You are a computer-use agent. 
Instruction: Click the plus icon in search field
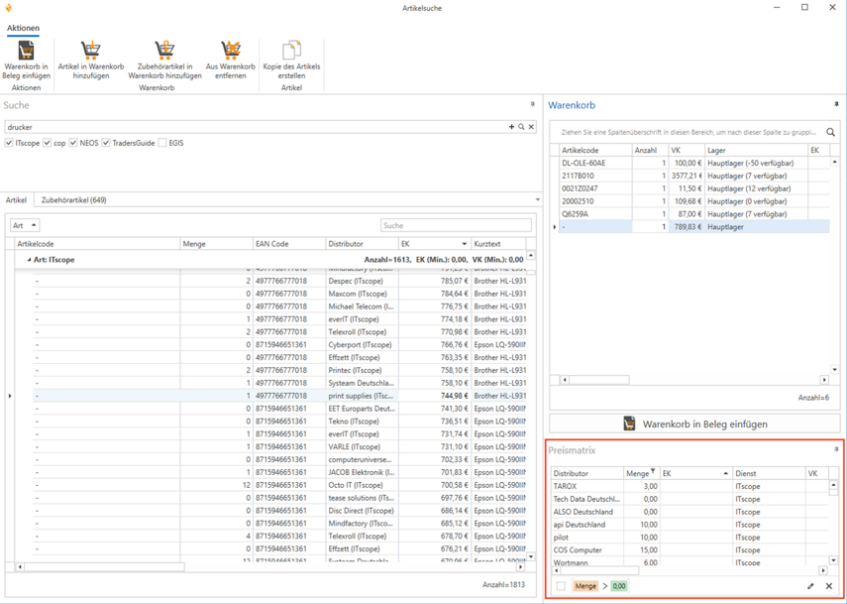(x=511, y=127)
